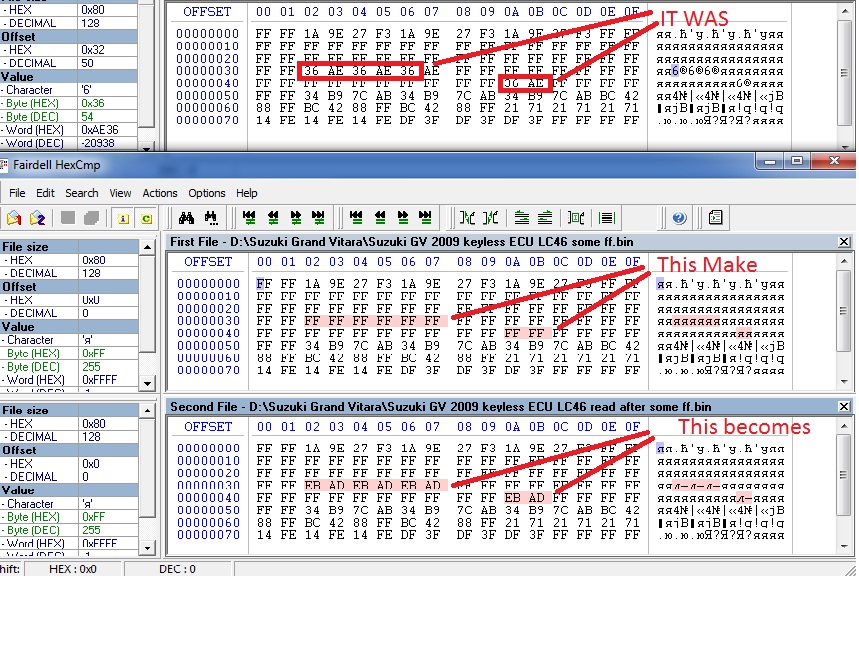
Task: Click the align lines icon with up arrow
Action: [x=545, y=218]
